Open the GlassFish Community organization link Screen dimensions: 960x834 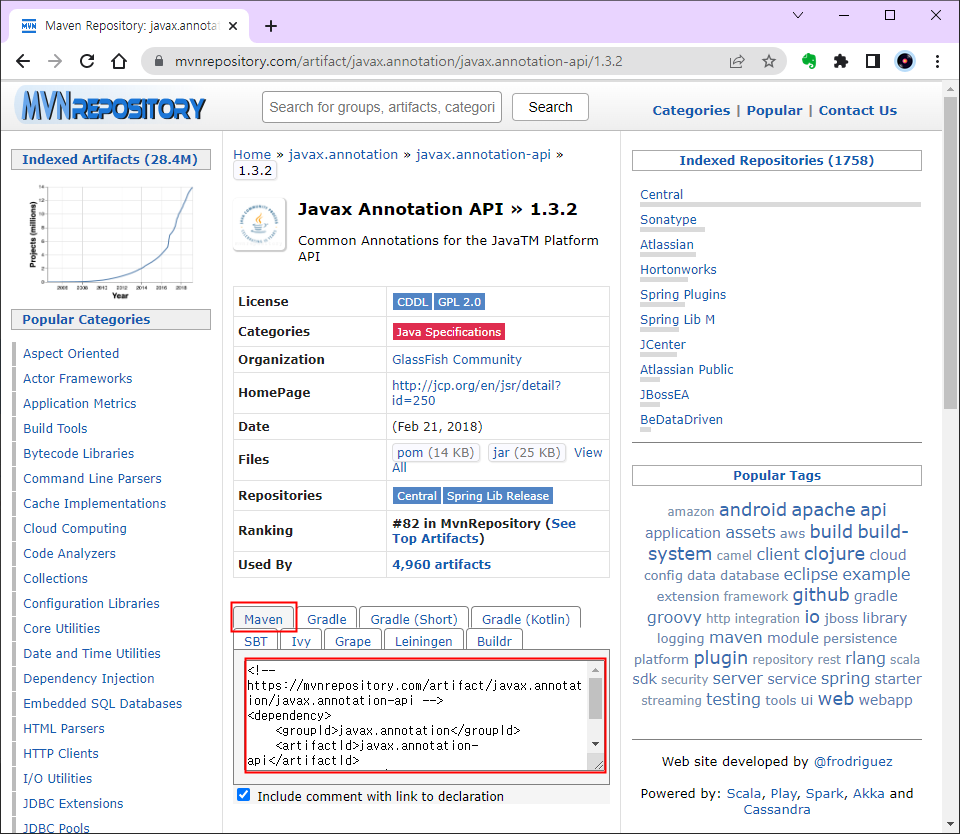[x=457, y=359]
